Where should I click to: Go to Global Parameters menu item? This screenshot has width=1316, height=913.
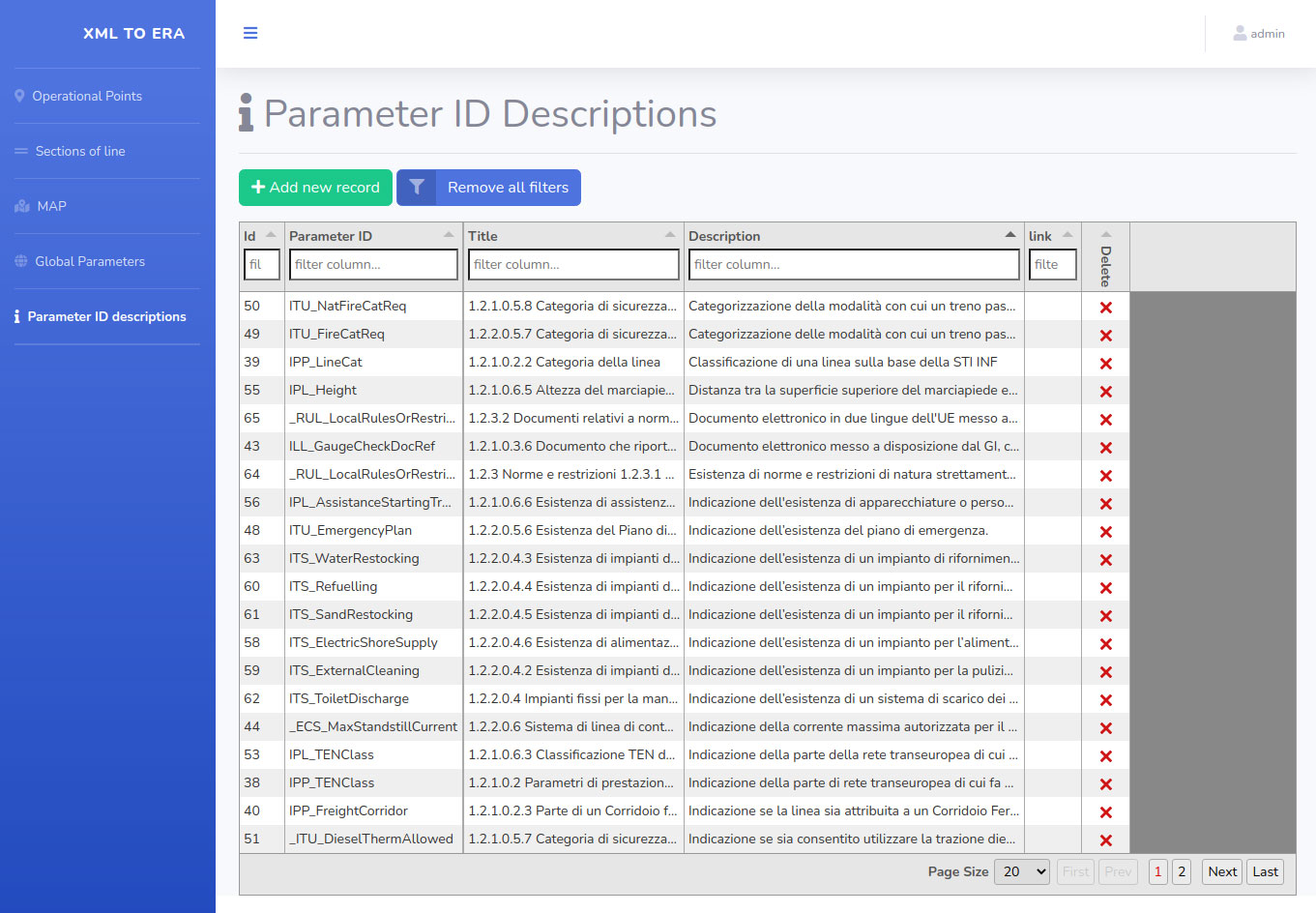point(90,261)
